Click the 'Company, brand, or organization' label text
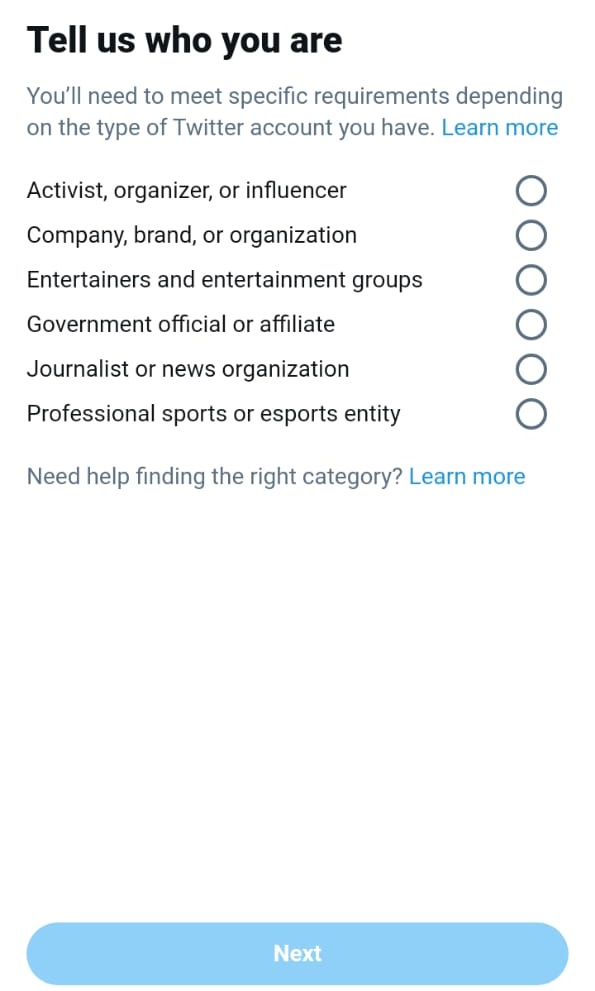This screenshot has height=991, width=595. [x=192, y=235]
